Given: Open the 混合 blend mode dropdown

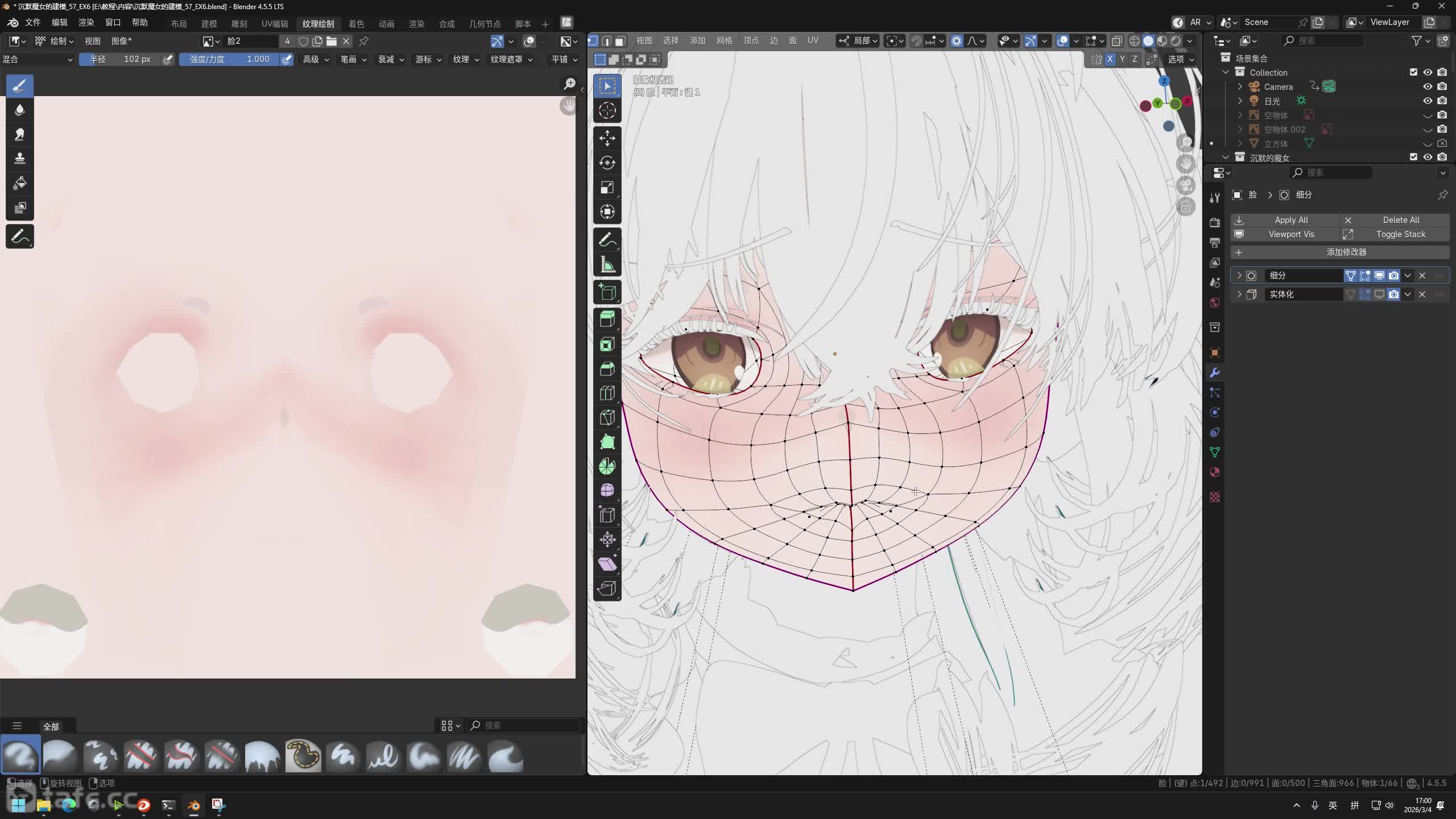Looking at the screenshot, I should [37, 59].
